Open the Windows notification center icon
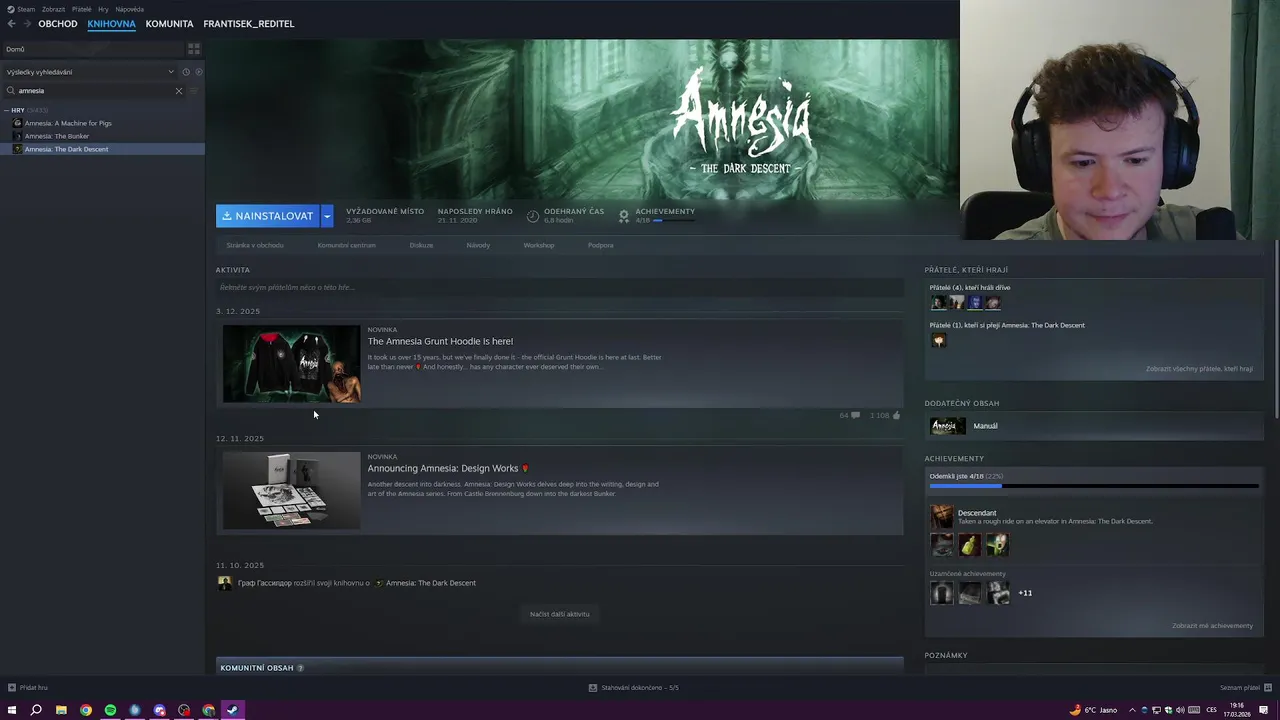The height and width of the screenshot is (720, 1280). coord(1263,710)
